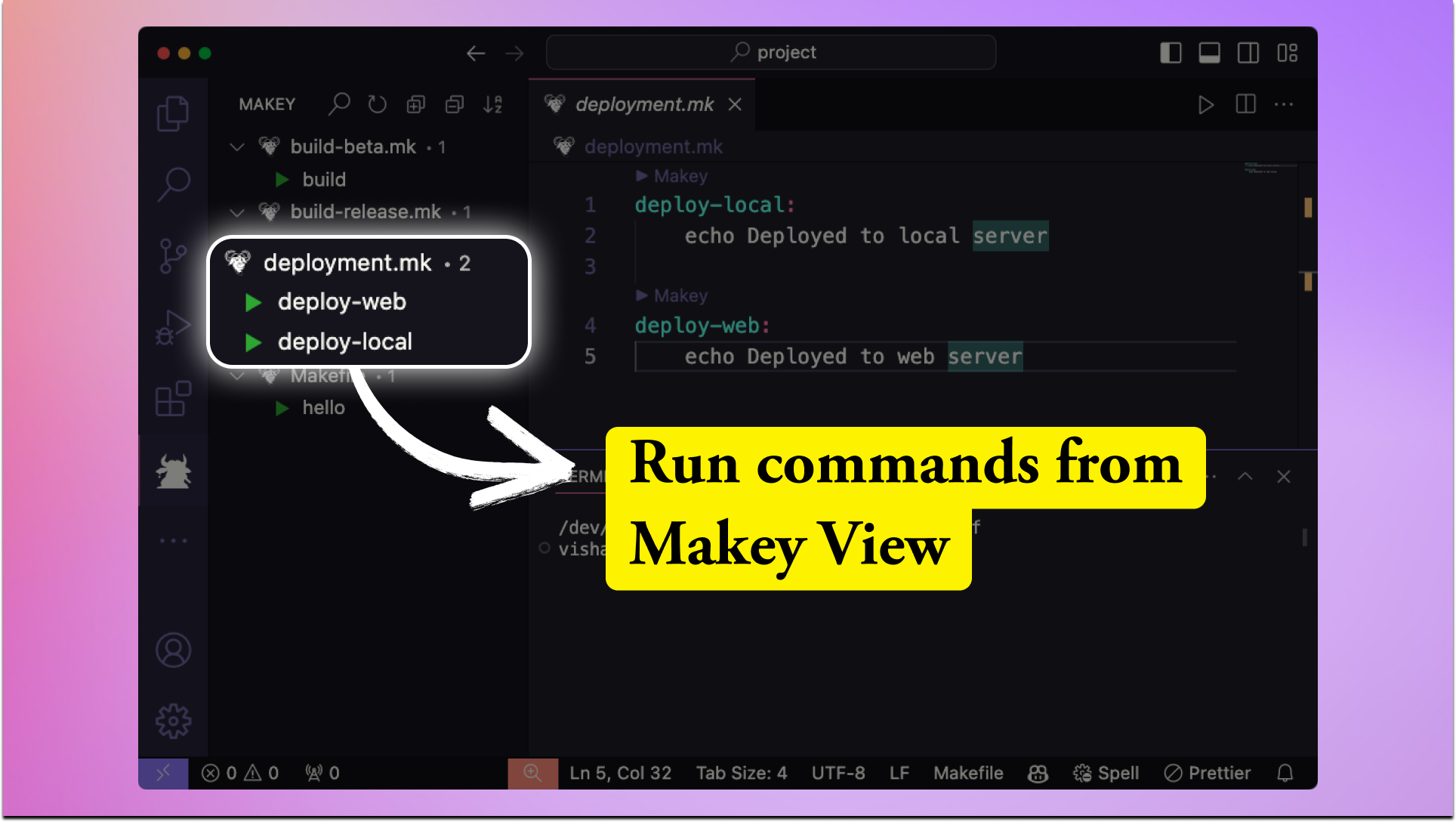Run the file with editor play button
Screen dimensions: 1456x822
tap(1205, 104)
